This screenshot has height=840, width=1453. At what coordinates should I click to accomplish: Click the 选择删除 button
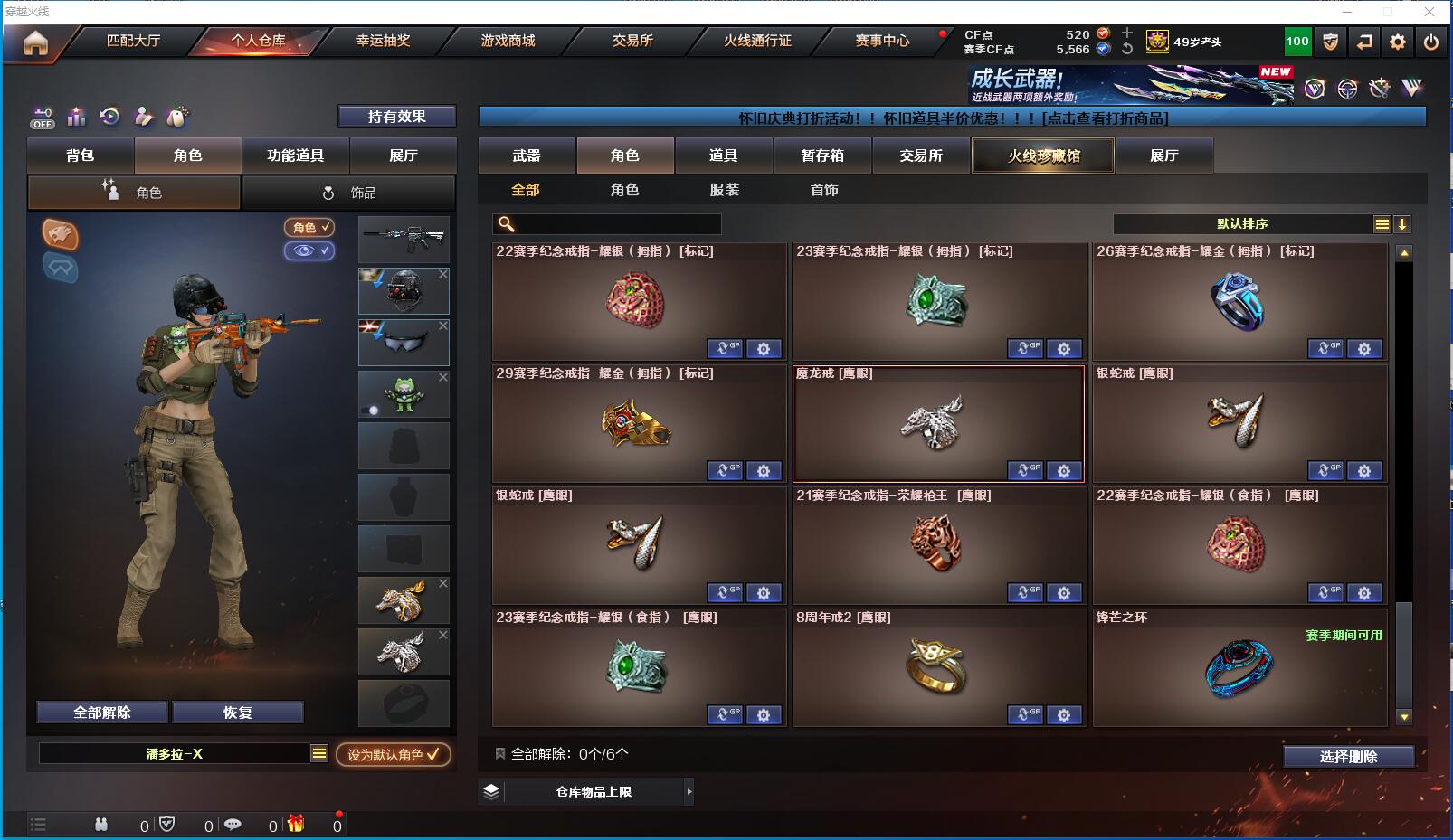coord(1348,757)
